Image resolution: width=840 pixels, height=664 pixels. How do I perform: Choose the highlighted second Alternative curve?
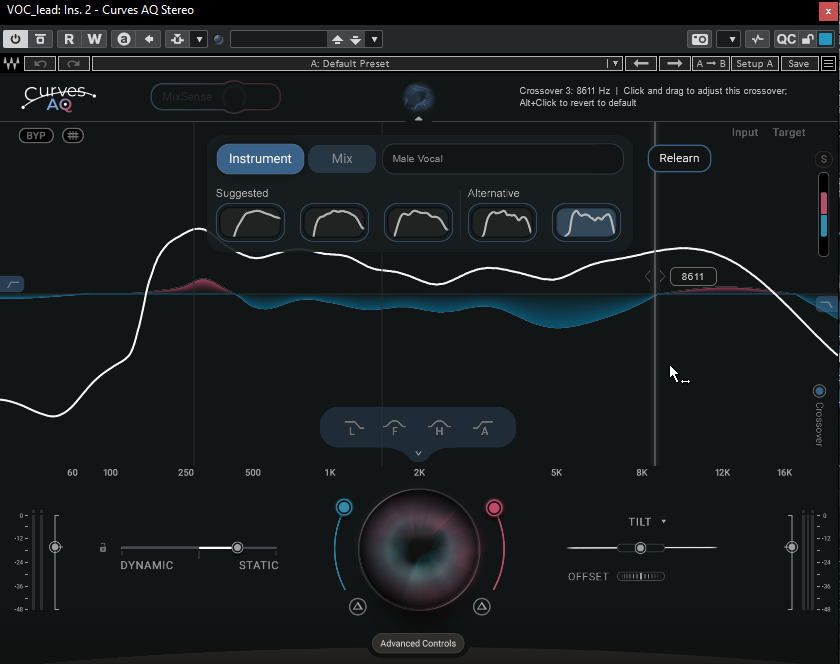tap(587, 222)
